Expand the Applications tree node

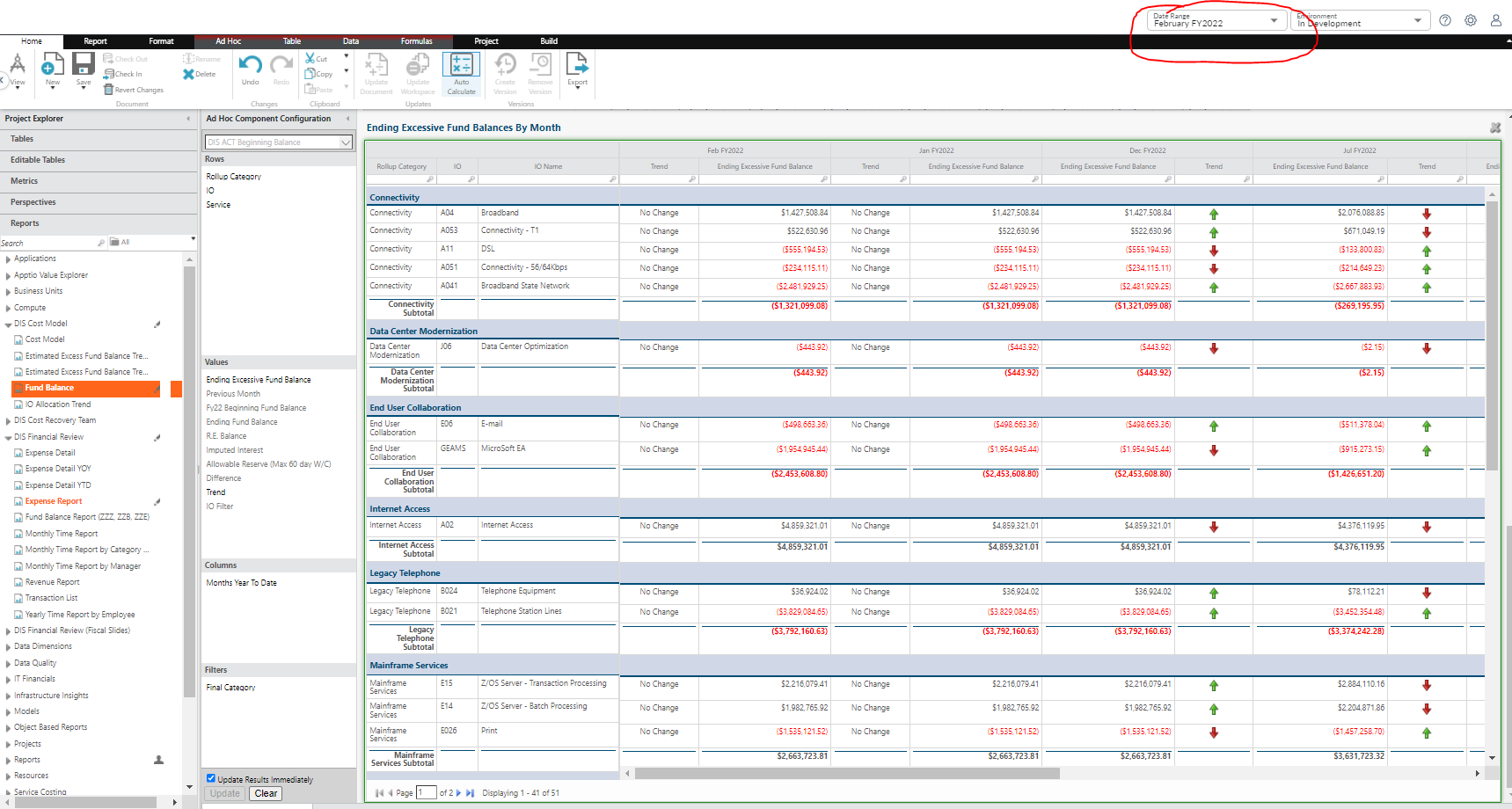point(8,259)
